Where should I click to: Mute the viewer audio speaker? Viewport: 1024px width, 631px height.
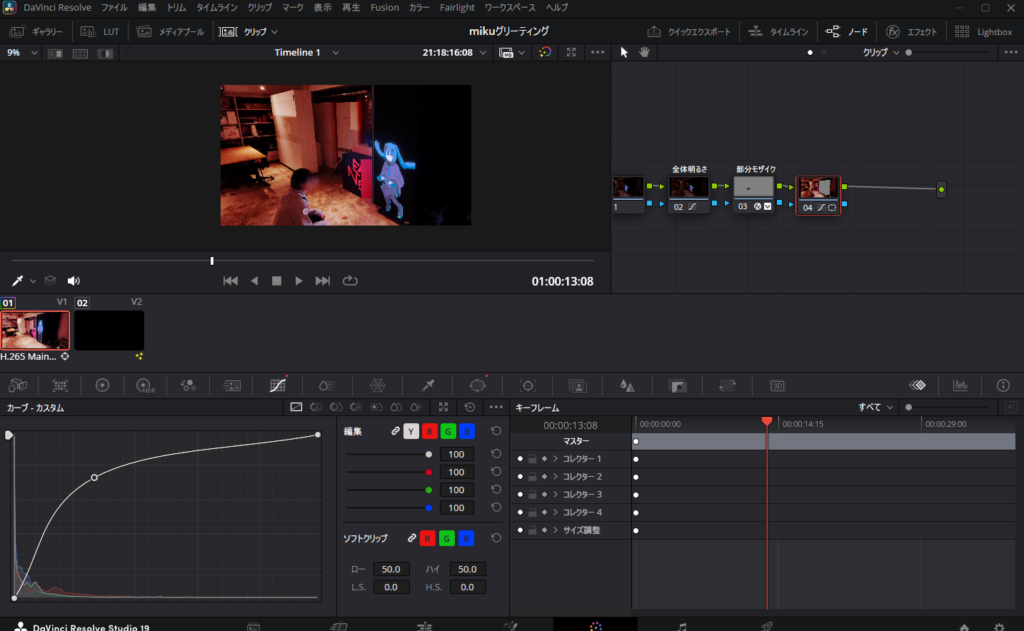(73, 281)
